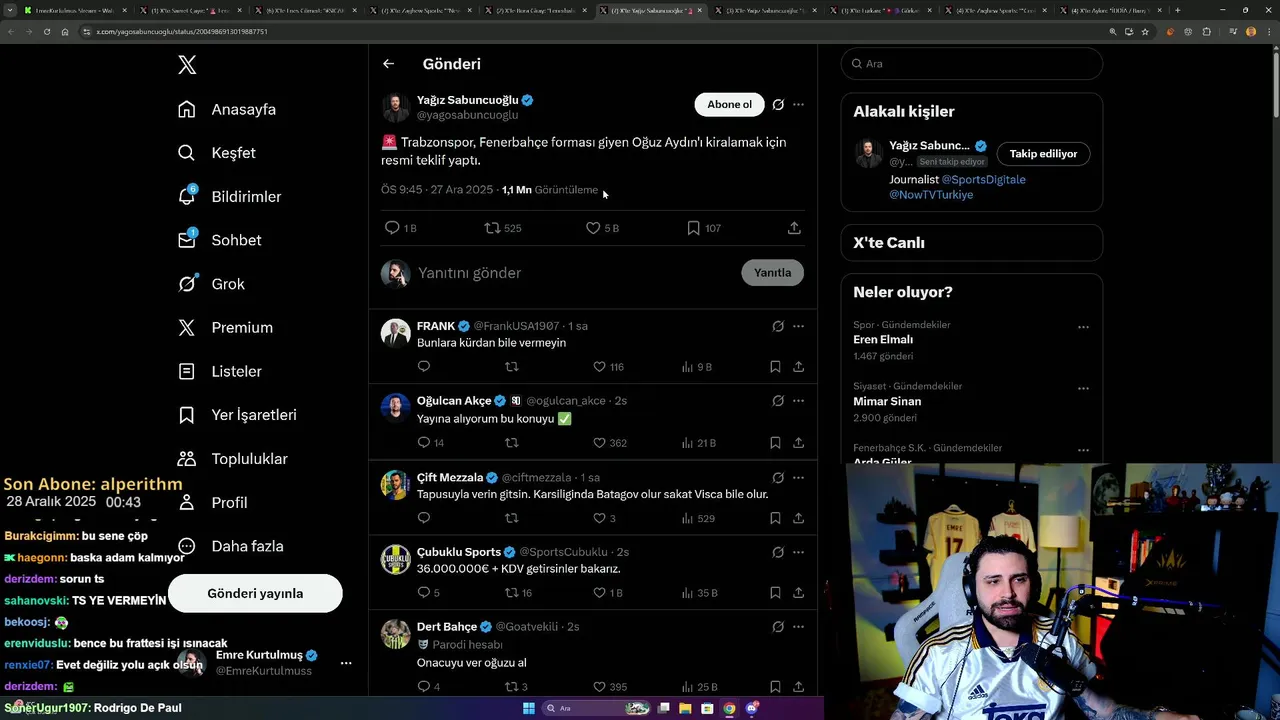The image size is (1280, 720).
Task: Open more options on Çubuklu Sports reply
Action: coord(798,552)
